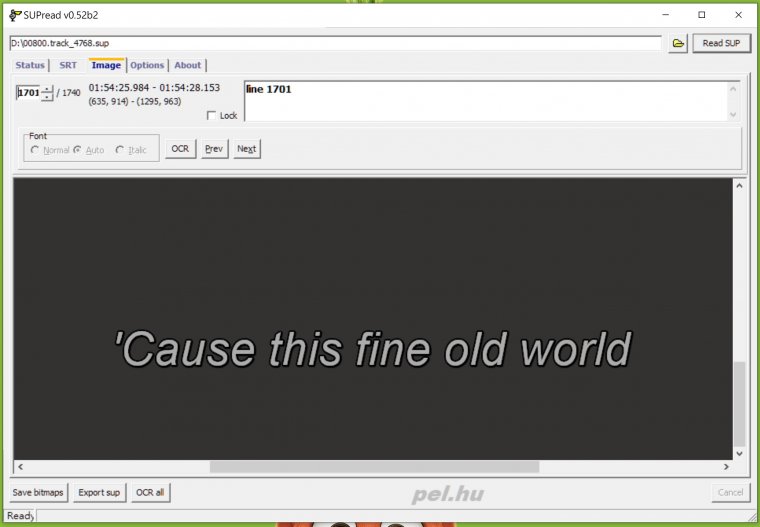Viewport: 760px width, 527px height.
Task: Click the OCR button
Action: coord(180,149)
